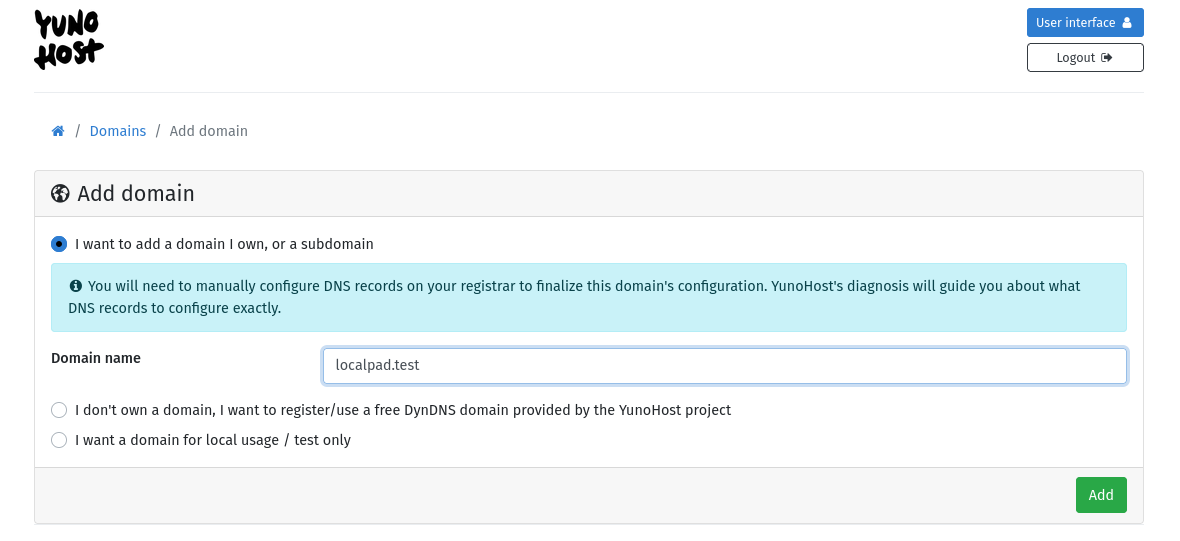Click the Domain name label
The height and width of the screenshot is (541, 1180).
(x=96, y=358)
